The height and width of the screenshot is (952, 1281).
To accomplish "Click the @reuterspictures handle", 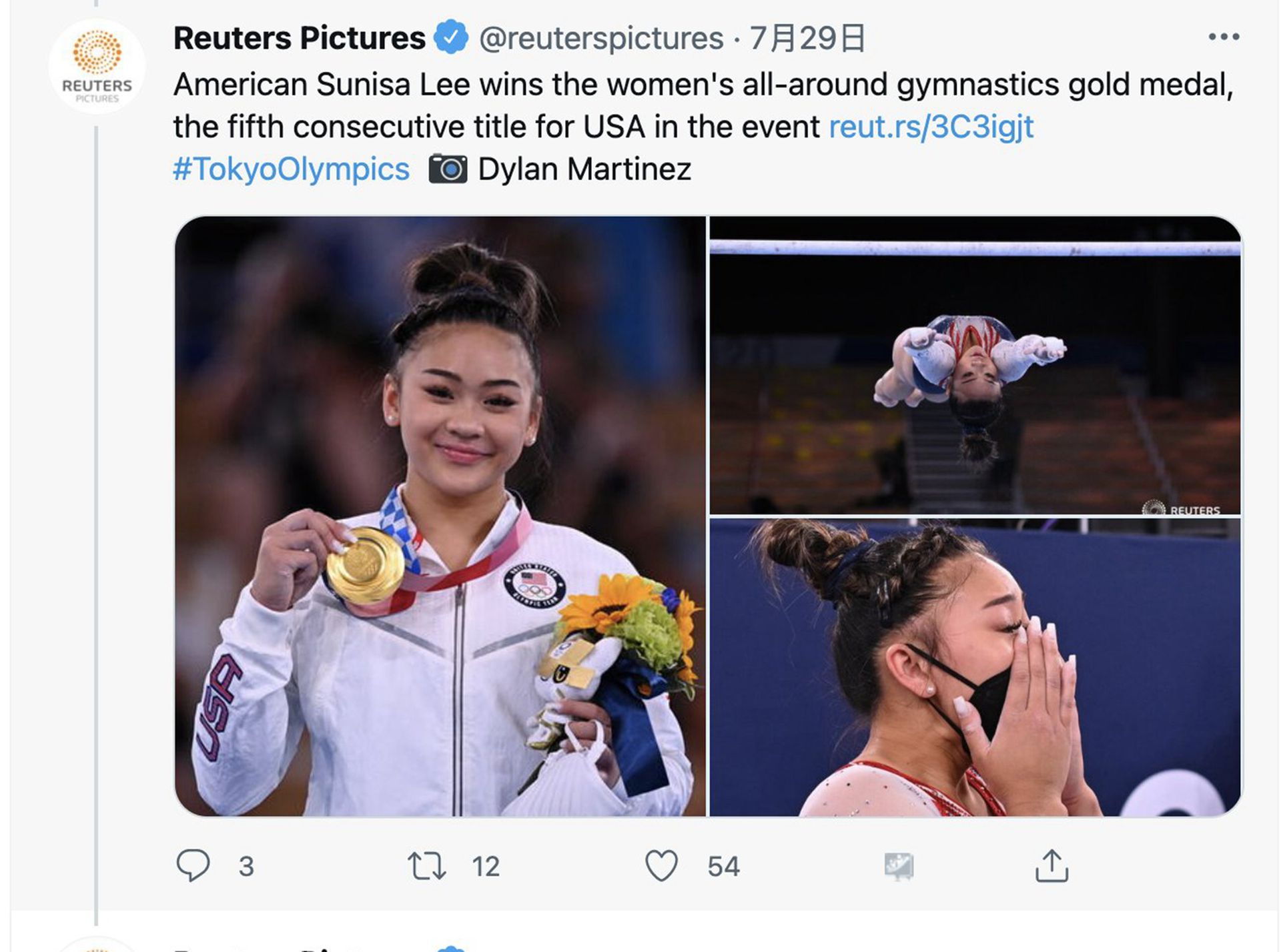I will tap(601, 38).
